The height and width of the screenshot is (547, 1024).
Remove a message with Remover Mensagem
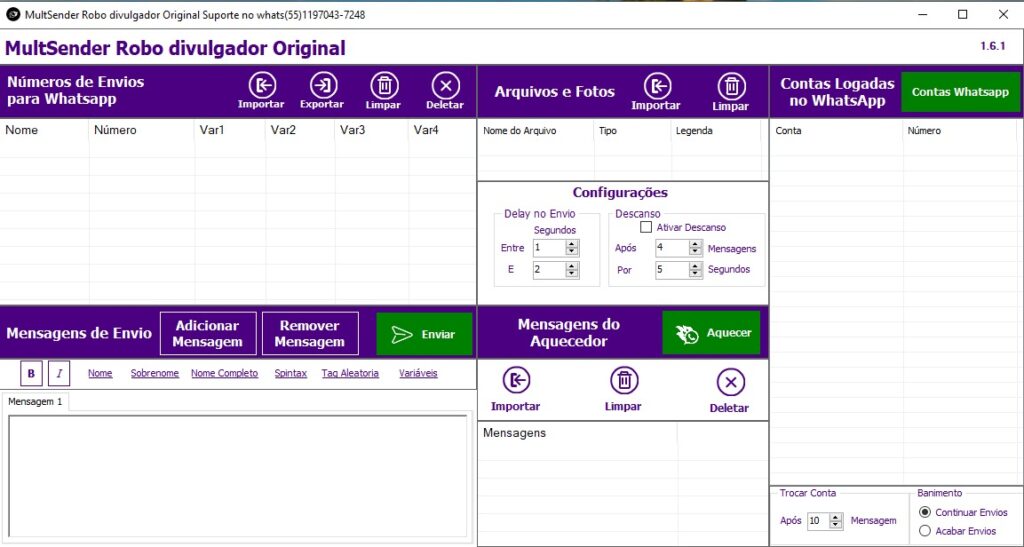tap(310, 334)
